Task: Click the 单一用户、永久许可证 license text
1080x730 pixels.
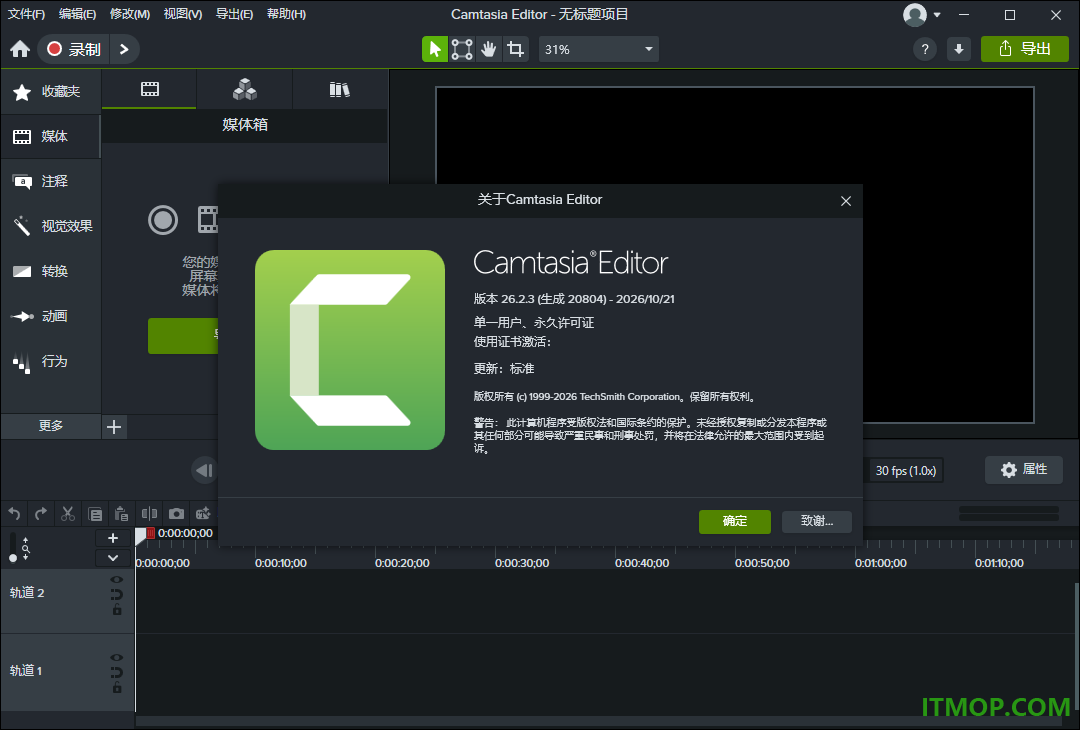Action: pos(534,322)
